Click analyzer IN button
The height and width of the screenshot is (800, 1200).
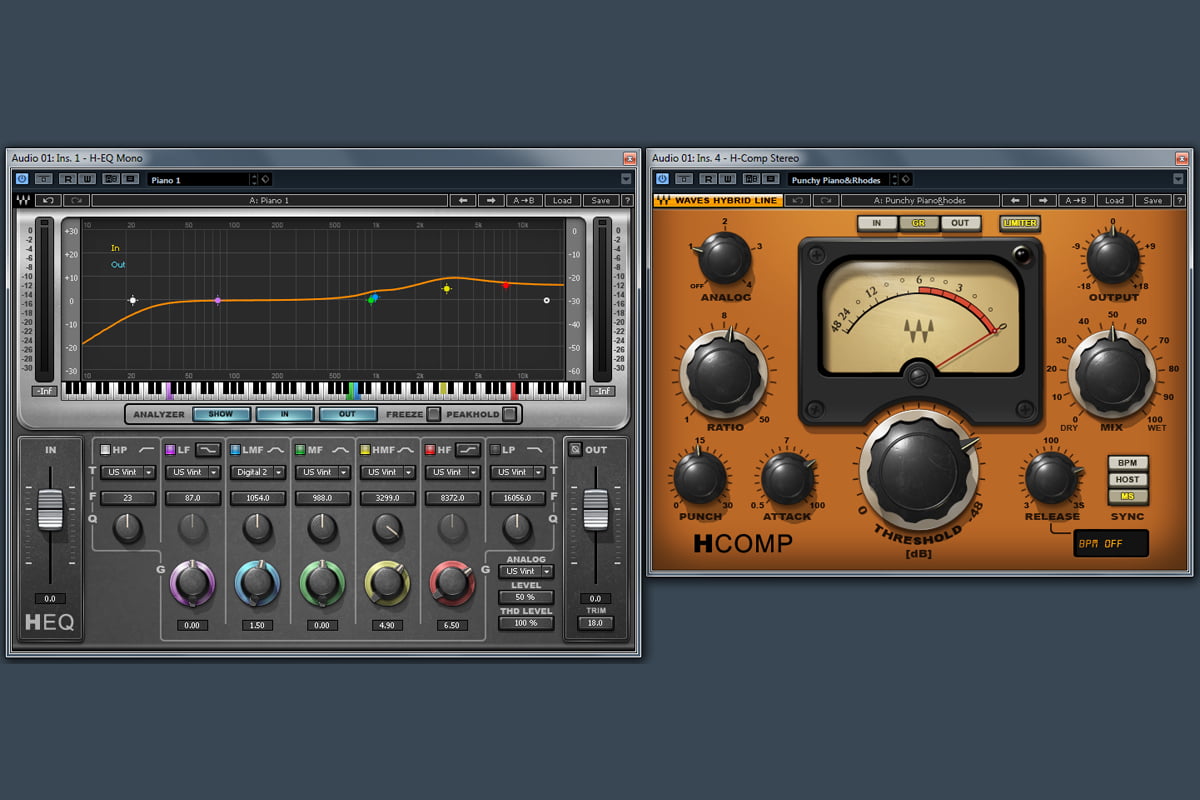pos(285,414)
